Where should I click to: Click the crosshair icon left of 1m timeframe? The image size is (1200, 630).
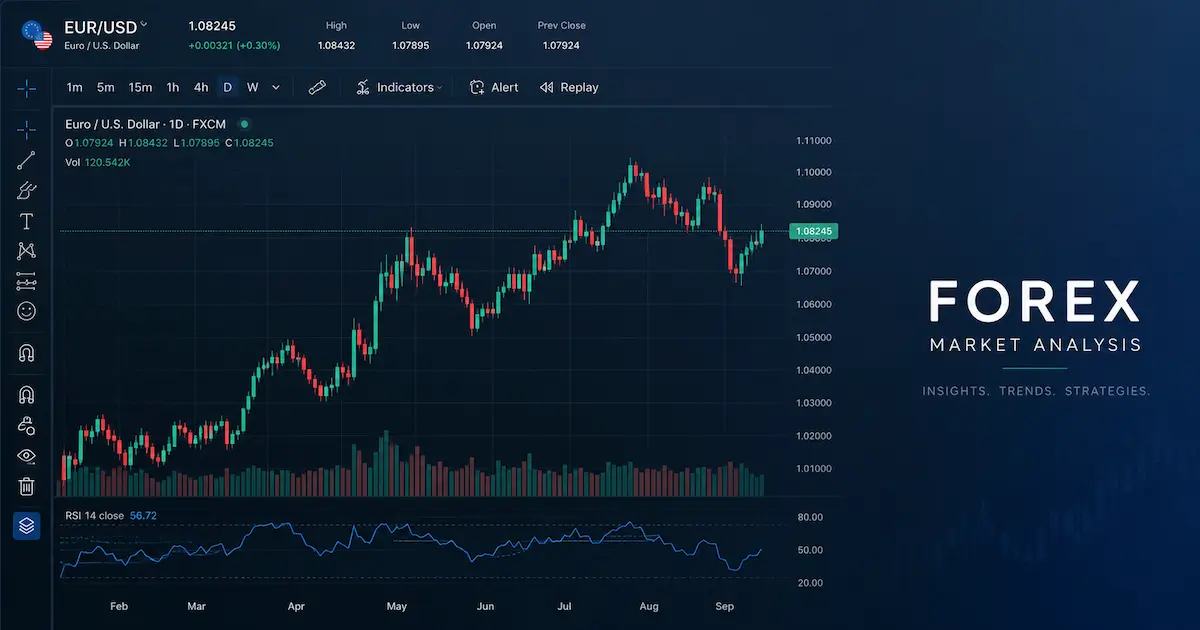27,88
